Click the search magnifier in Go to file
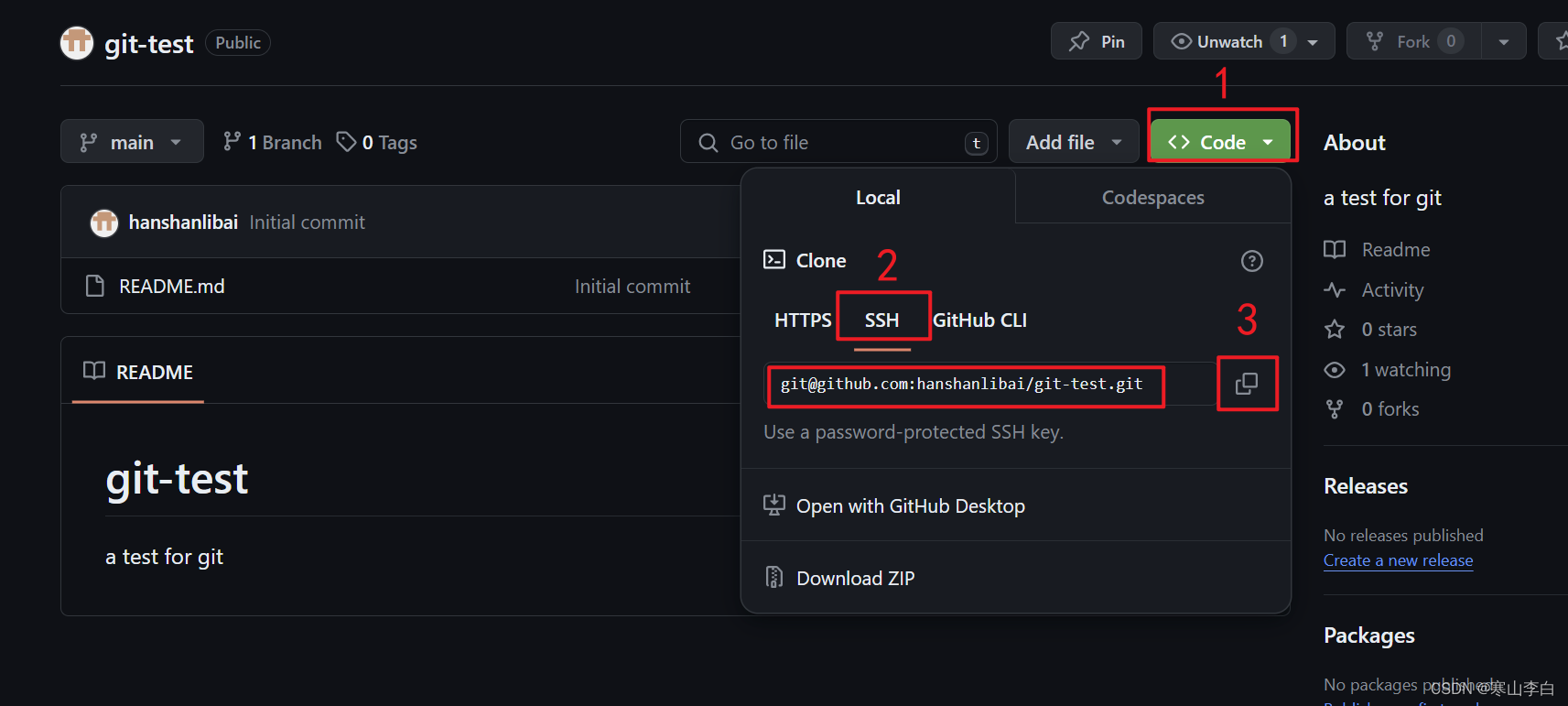The width and height of the screenshot is (1568, 706). pyautogui.click(x=708, y=142)
